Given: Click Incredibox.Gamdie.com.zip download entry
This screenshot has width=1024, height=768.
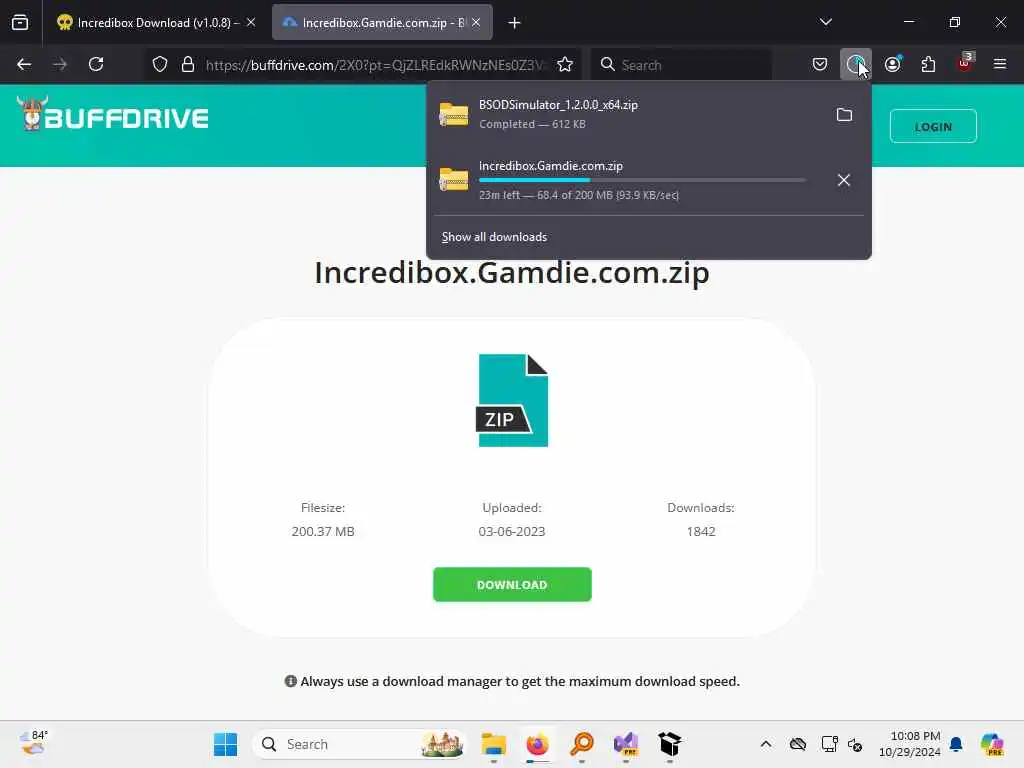Looking at the screenshot, I should coord(627,180).
